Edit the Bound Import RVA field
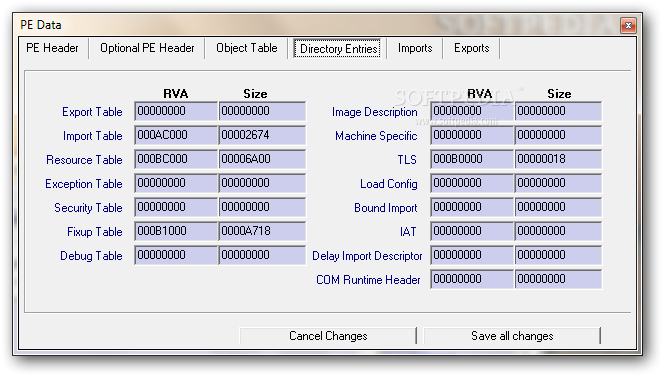The width and height of the screenshot is (663, 376). tap(472, 208)
